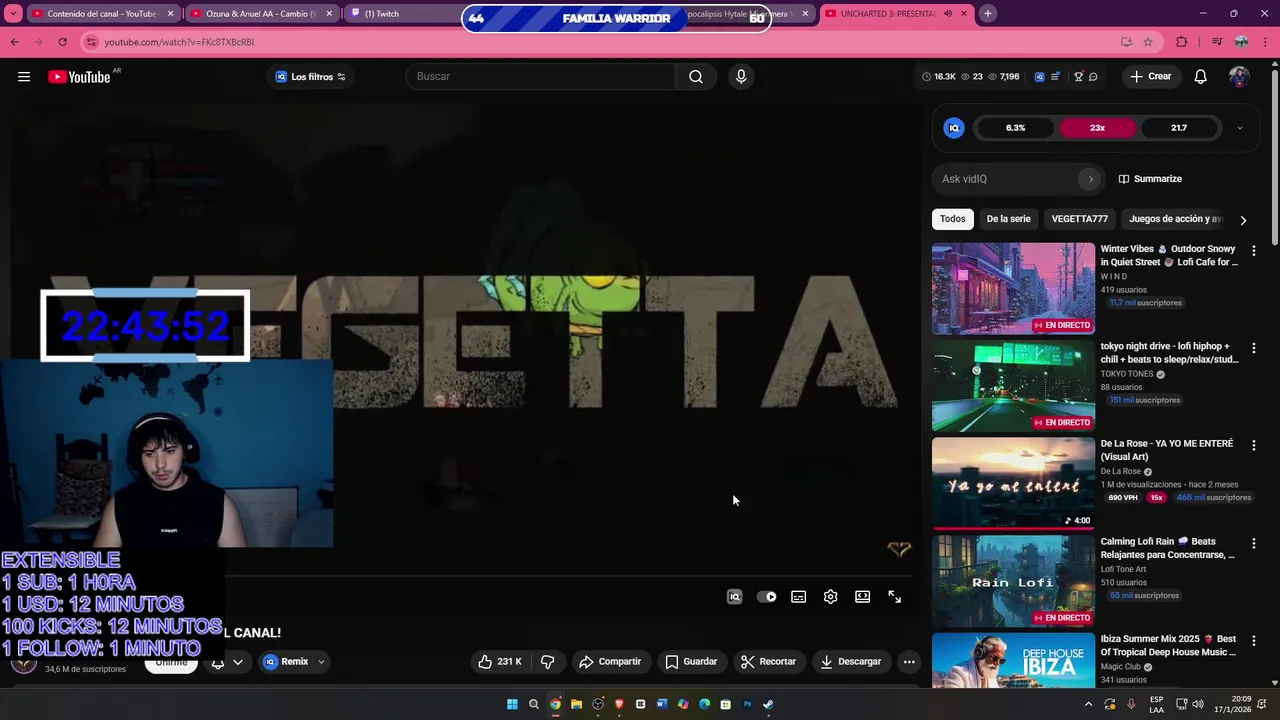Dislike the video
This screenshot has width=1280, height=720.
pyautogui.click(x=547, y=662)
